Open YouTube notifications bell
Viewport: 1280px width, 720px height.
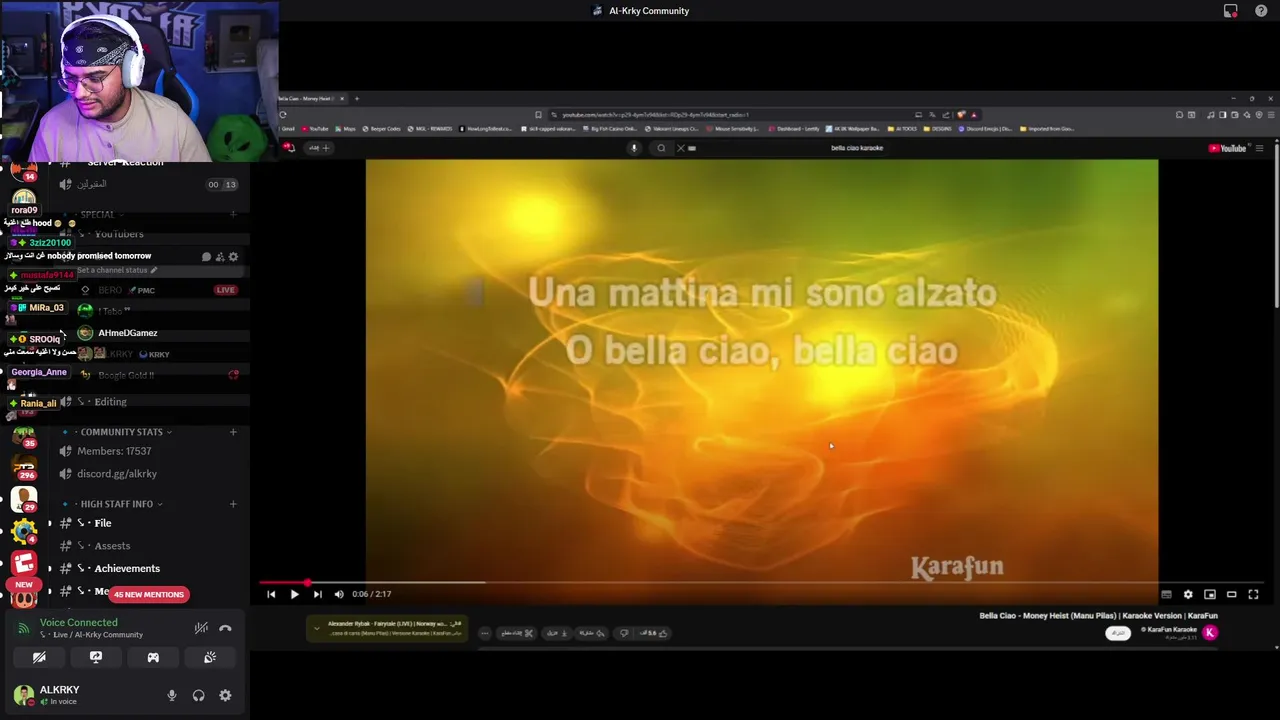tap(290, 148)
